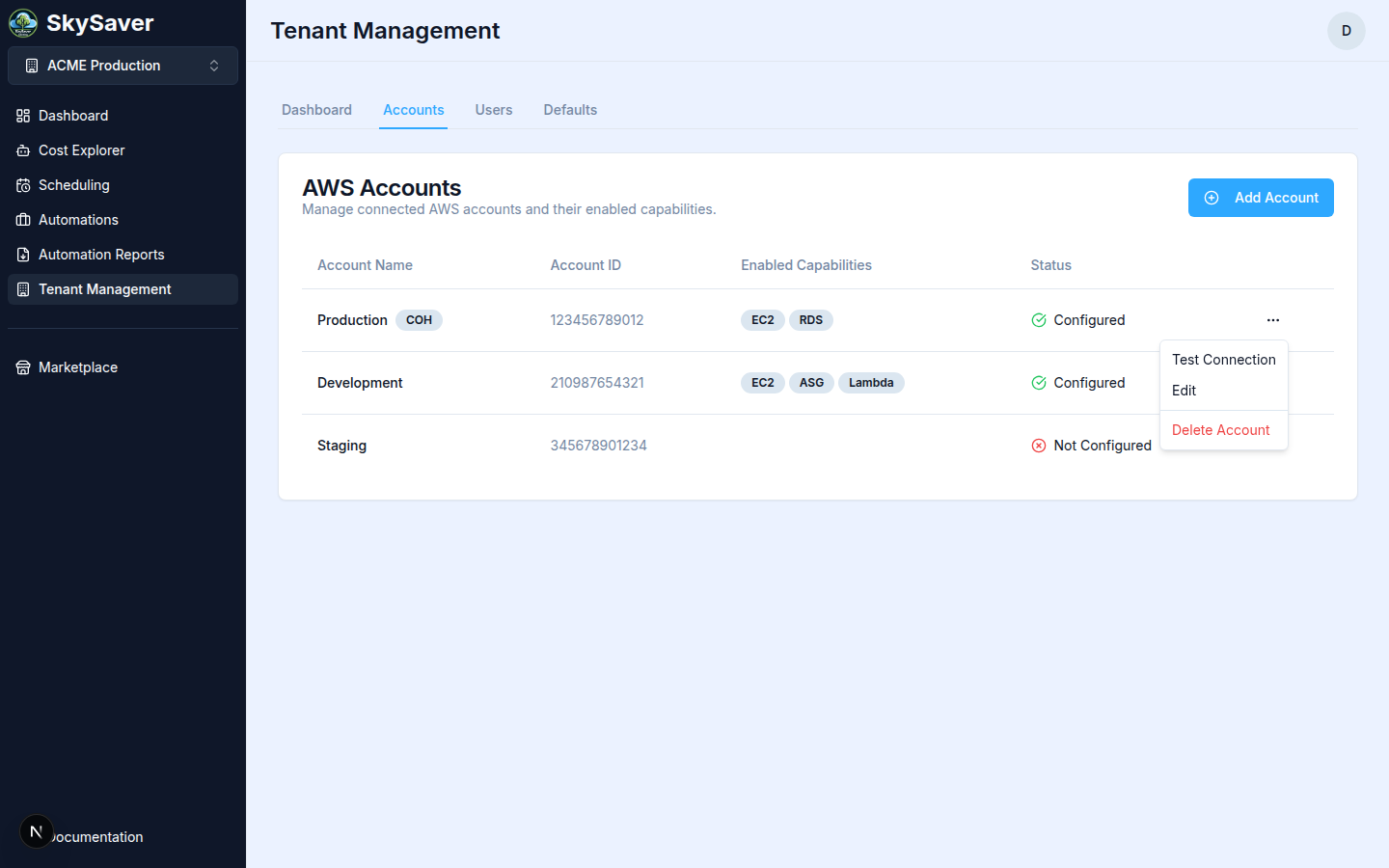The image size is (1389, 868).
Task: Click account ID 345678901234
Action: point(598,446)
